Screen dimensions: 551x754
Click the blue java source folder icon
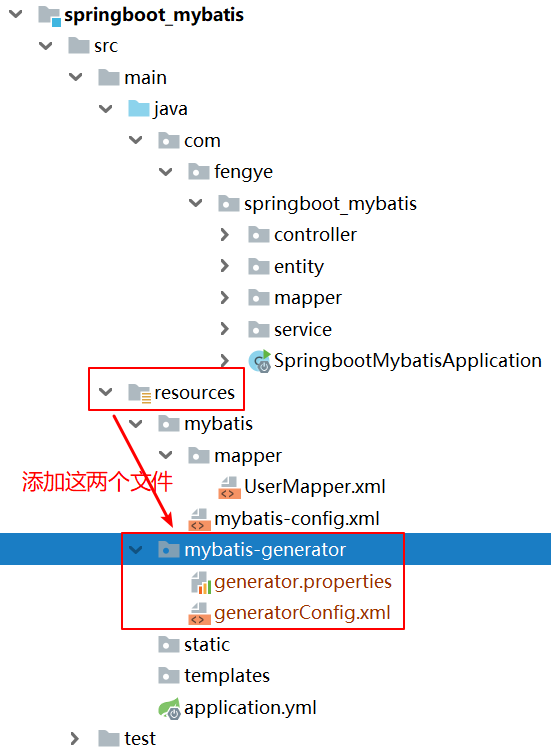point(139,109)
